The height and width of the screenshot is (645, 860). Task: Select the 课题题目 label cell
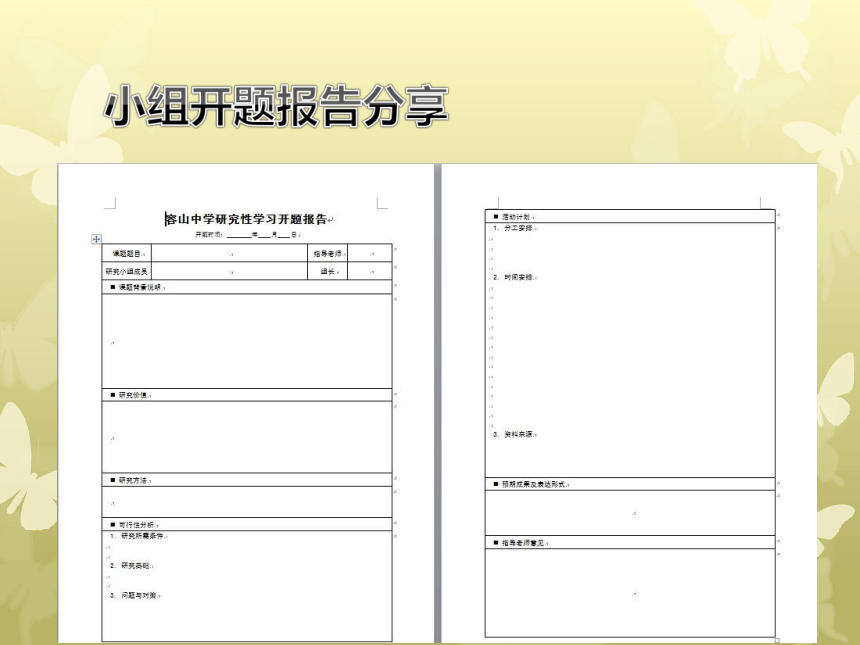click(x=127, y=253)
